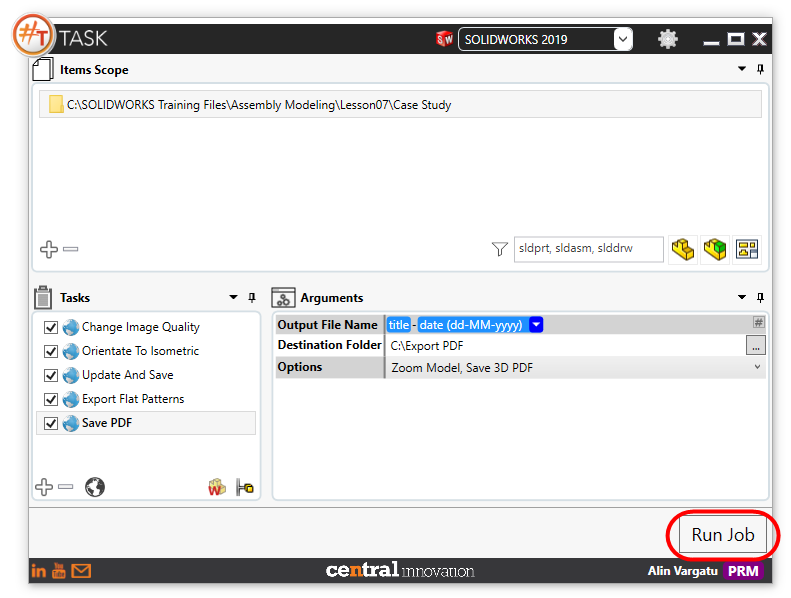Minimize the #TASK window
The height and width of the screenshot is (598, 791).
[x=711, y=42]
